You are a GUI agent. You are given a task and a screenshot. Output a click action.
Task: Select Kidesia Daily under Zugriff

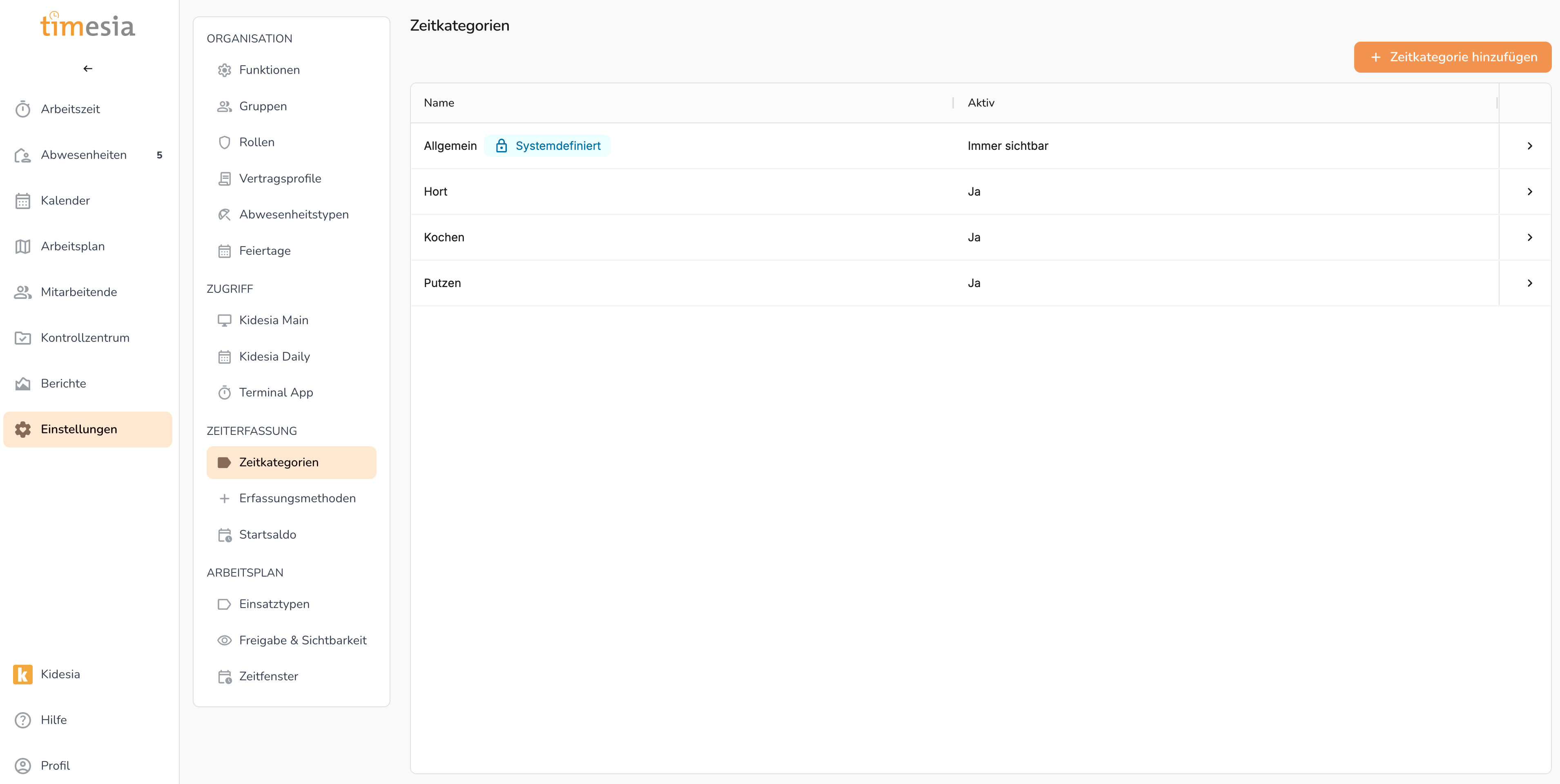point(274,356)
